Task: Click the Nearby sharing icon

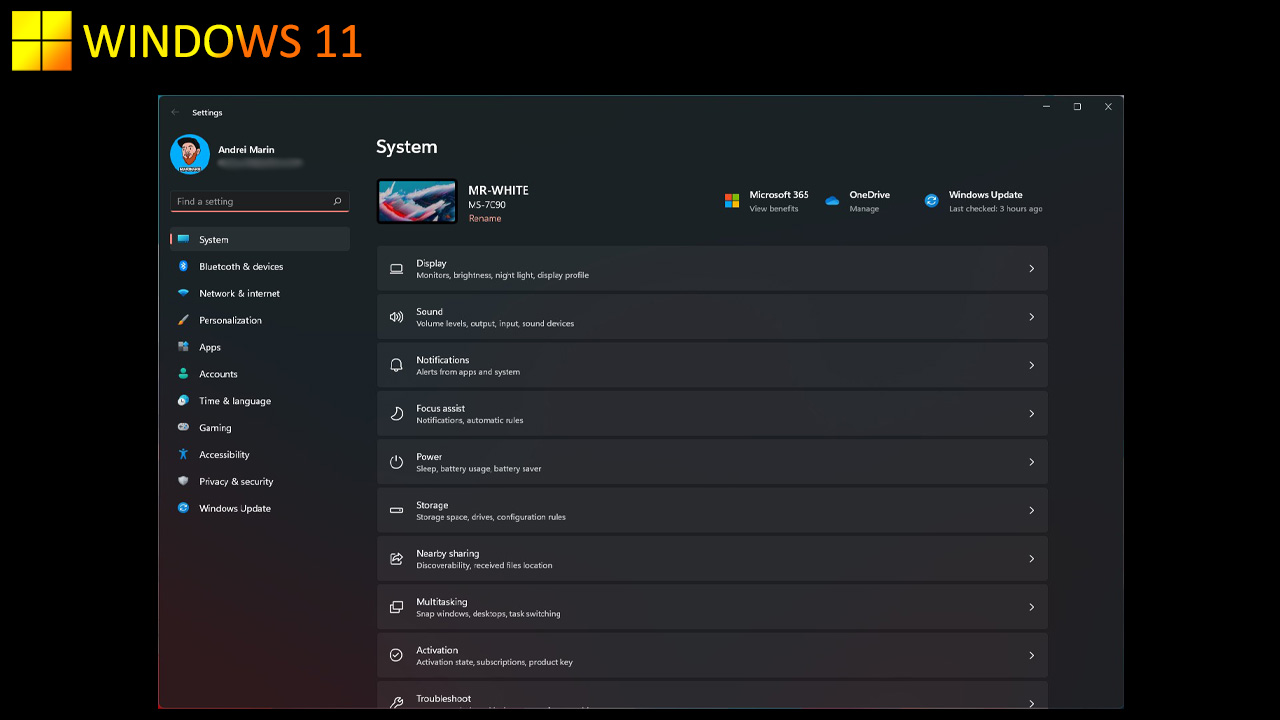Action: tap(396, 558)
